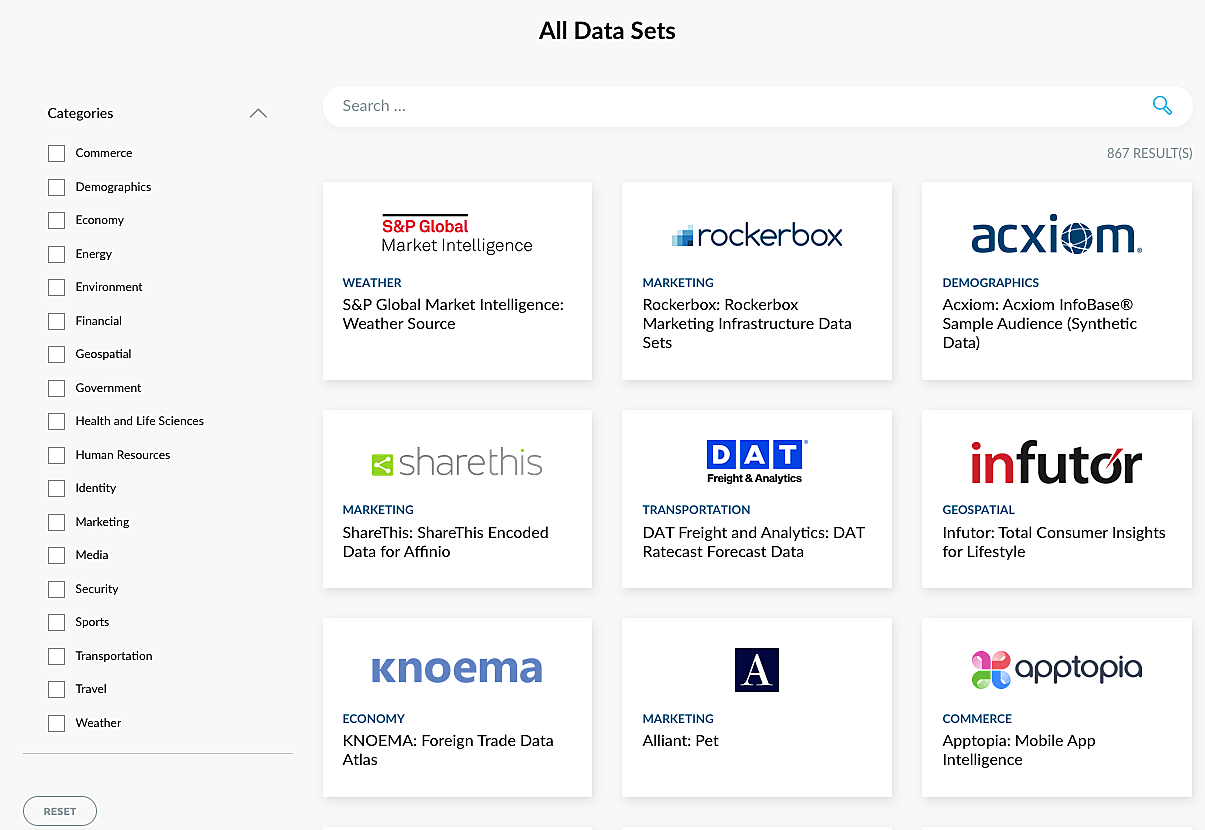
Task: Click GEOSPATIAL tag on Infutor card
Action: click(978, 510)
